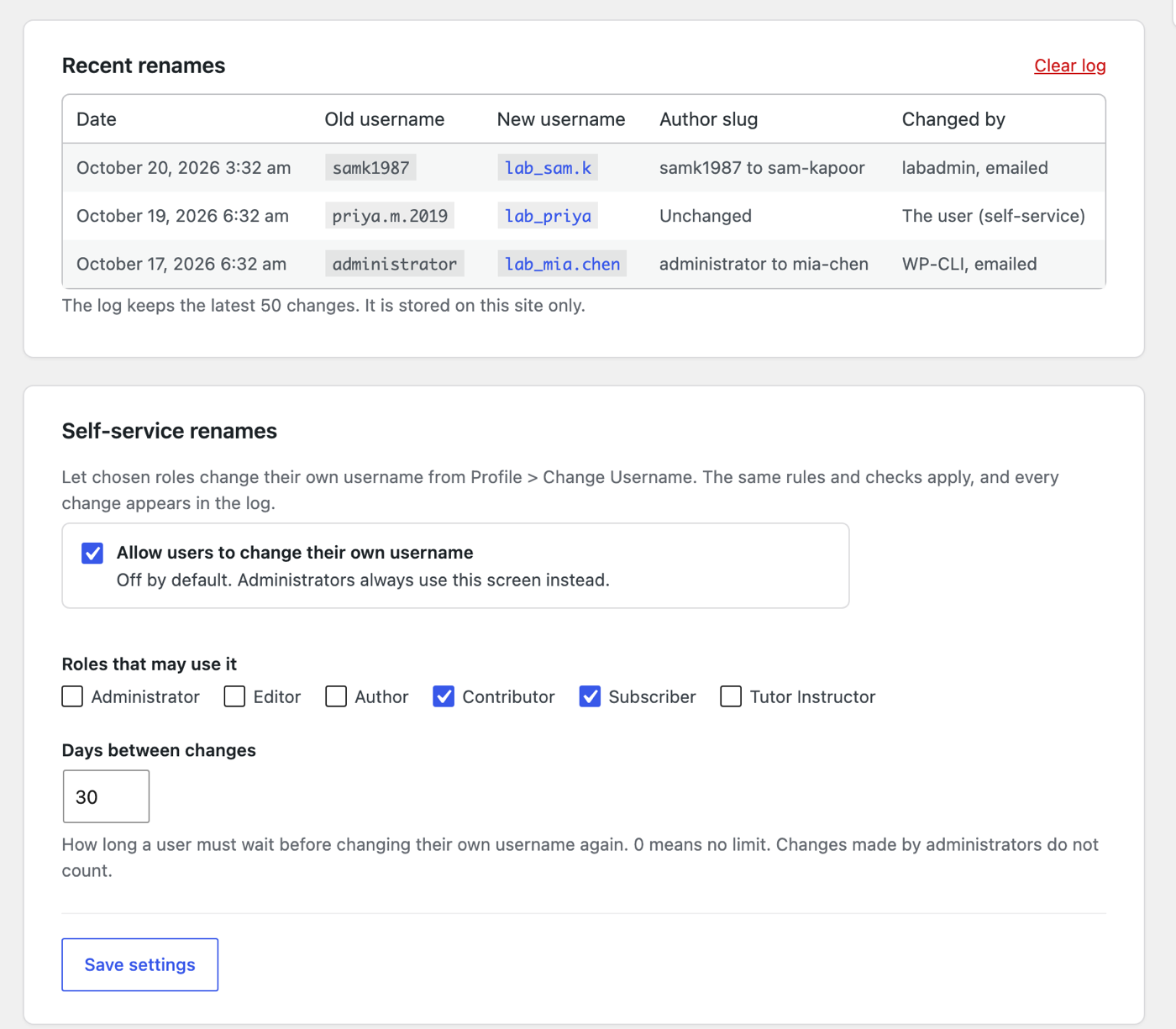Click the WP-CLI, emailed cell
Image resolution: width=1176 pixels, height=1029 pixels.
pyautogui.click(x=969, y=264)
